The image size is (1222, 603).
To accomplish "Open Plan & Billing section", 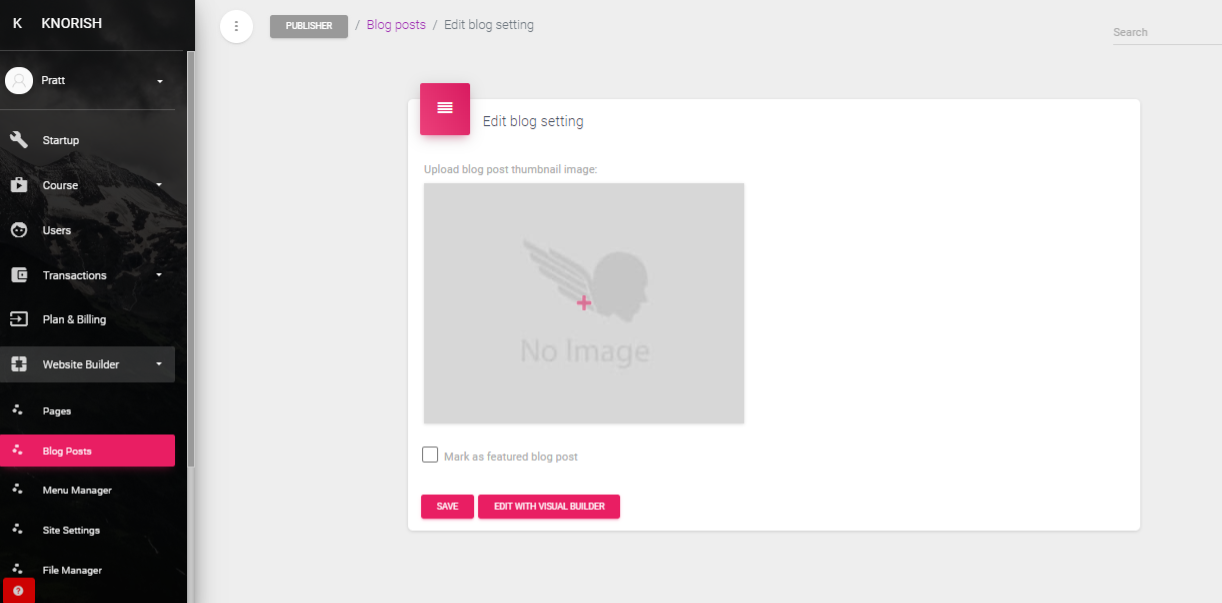I will point(88,320).
